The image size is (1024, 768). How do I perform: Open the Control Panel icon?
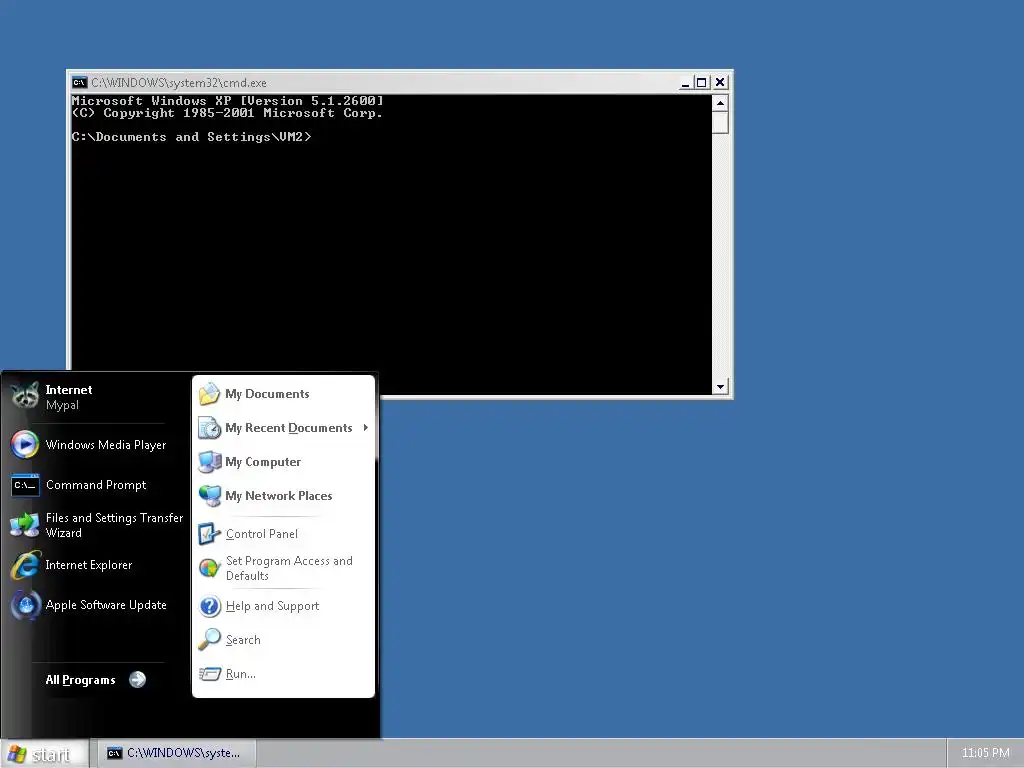pos(209,534)
